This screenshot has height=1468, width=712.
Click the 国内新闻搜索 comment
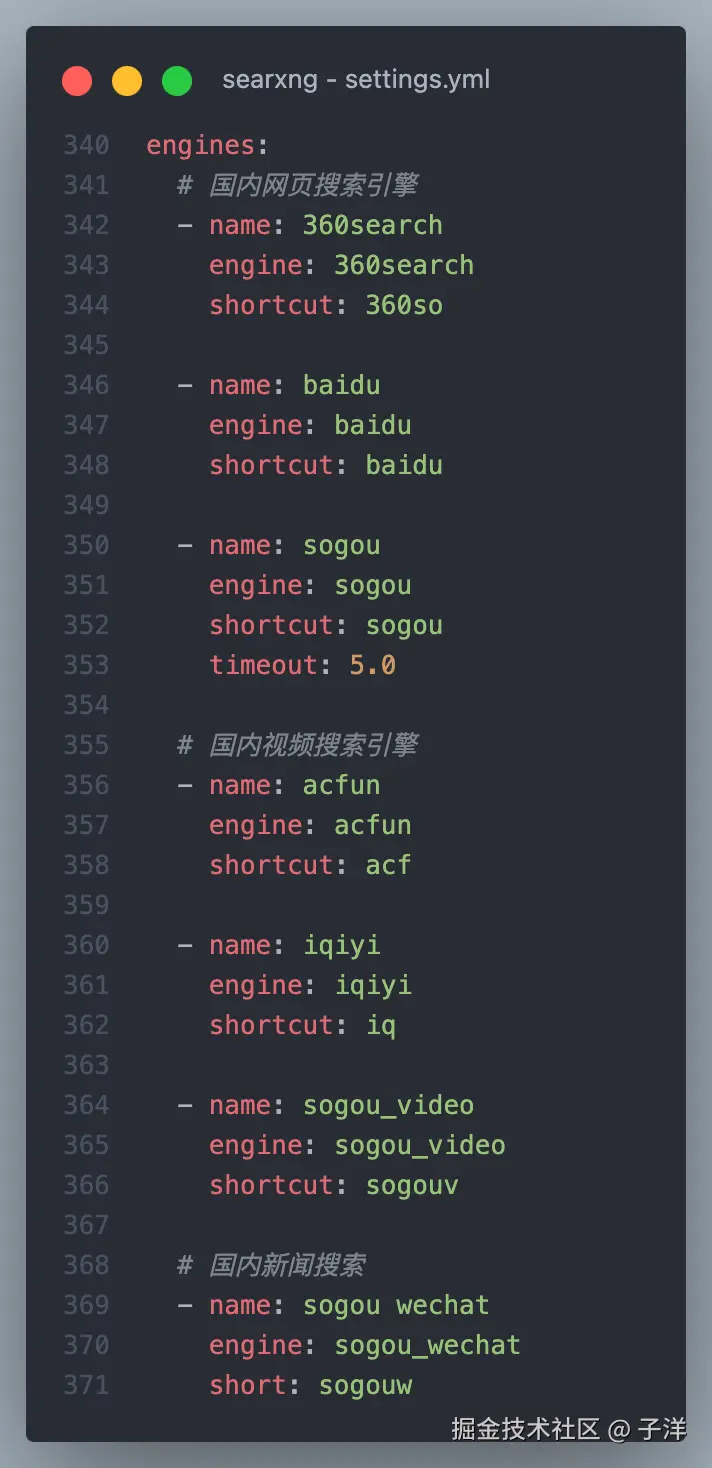click(x=286, y=1265)
